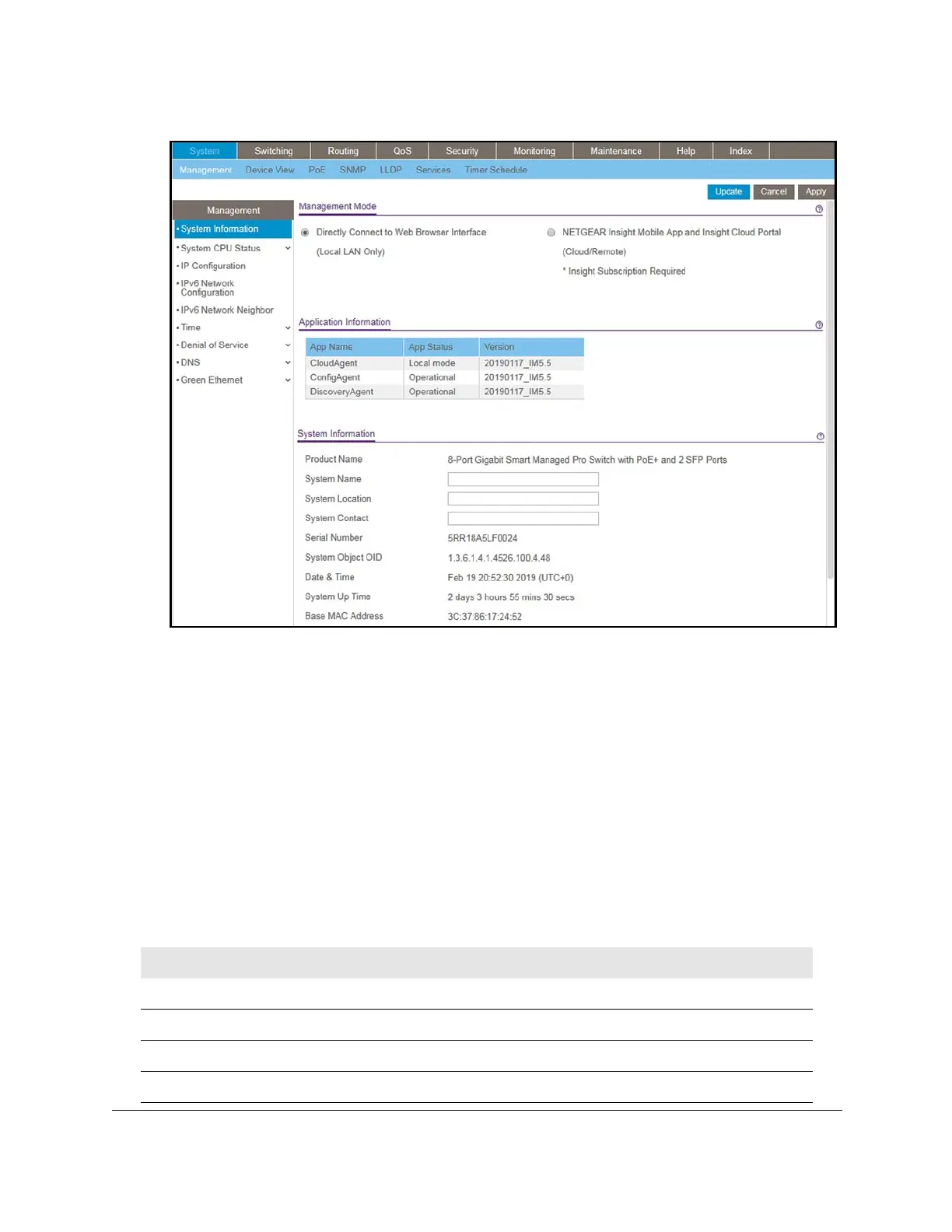
Task: Open help for Application Information section
Action: click(819, 325)
